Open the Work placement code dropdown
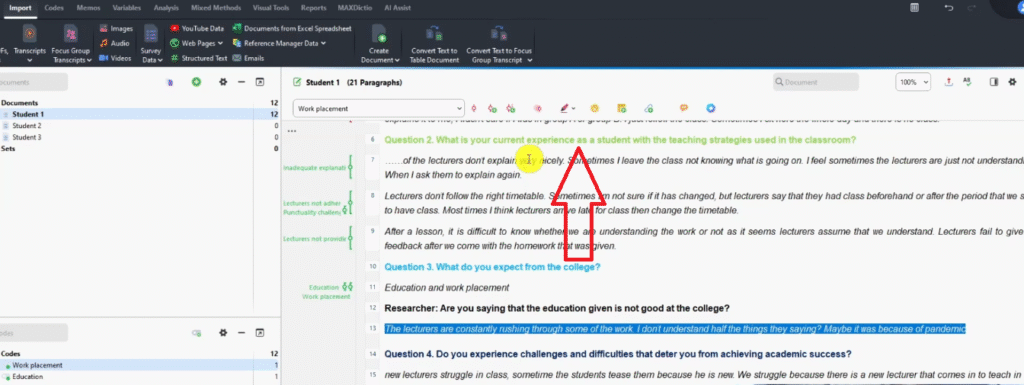The width and height of the screenshot is (1024, 385). tap(379, 108)
